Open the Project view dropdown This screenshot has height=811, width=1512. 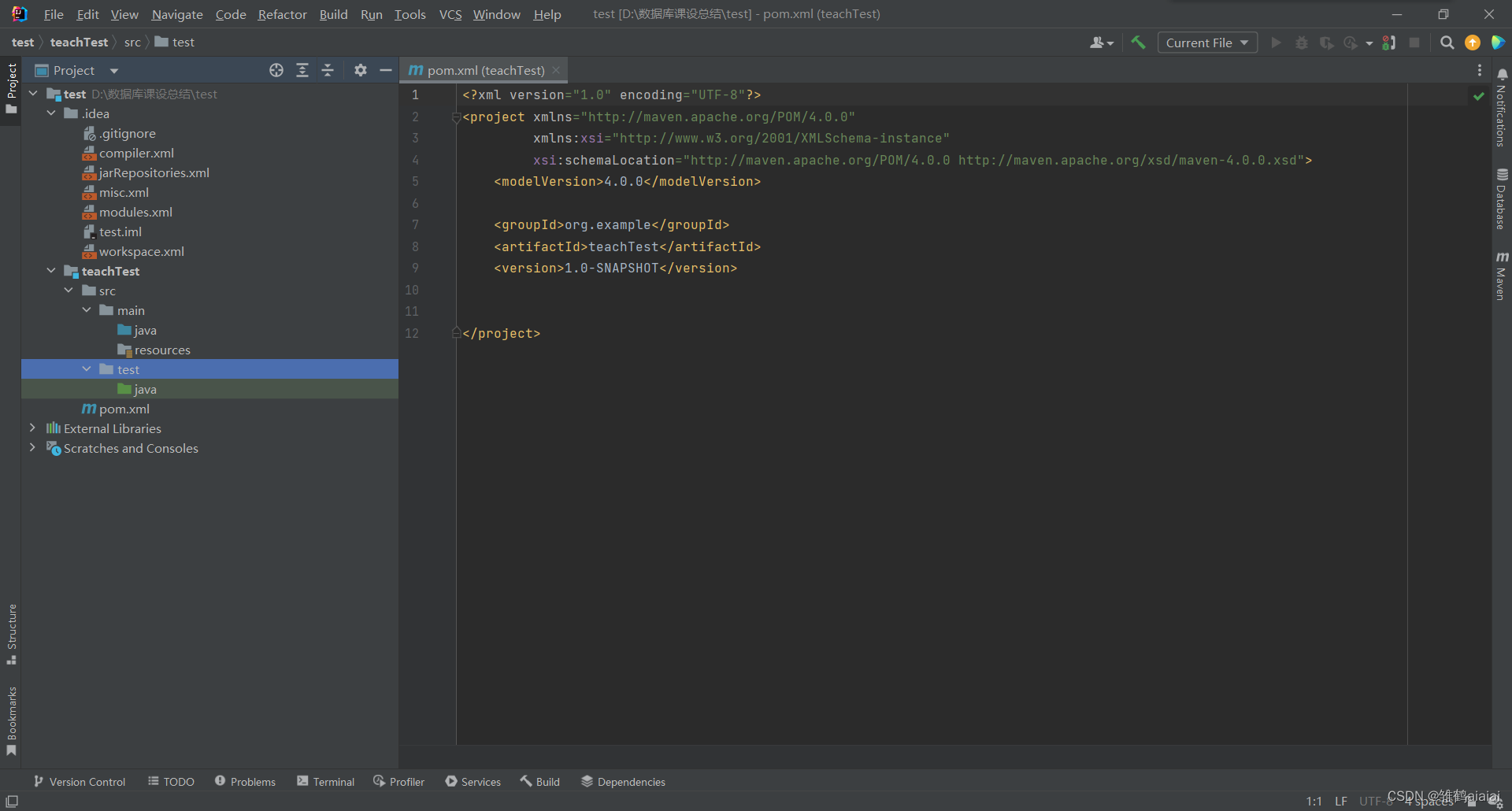(x=77, y=70)
